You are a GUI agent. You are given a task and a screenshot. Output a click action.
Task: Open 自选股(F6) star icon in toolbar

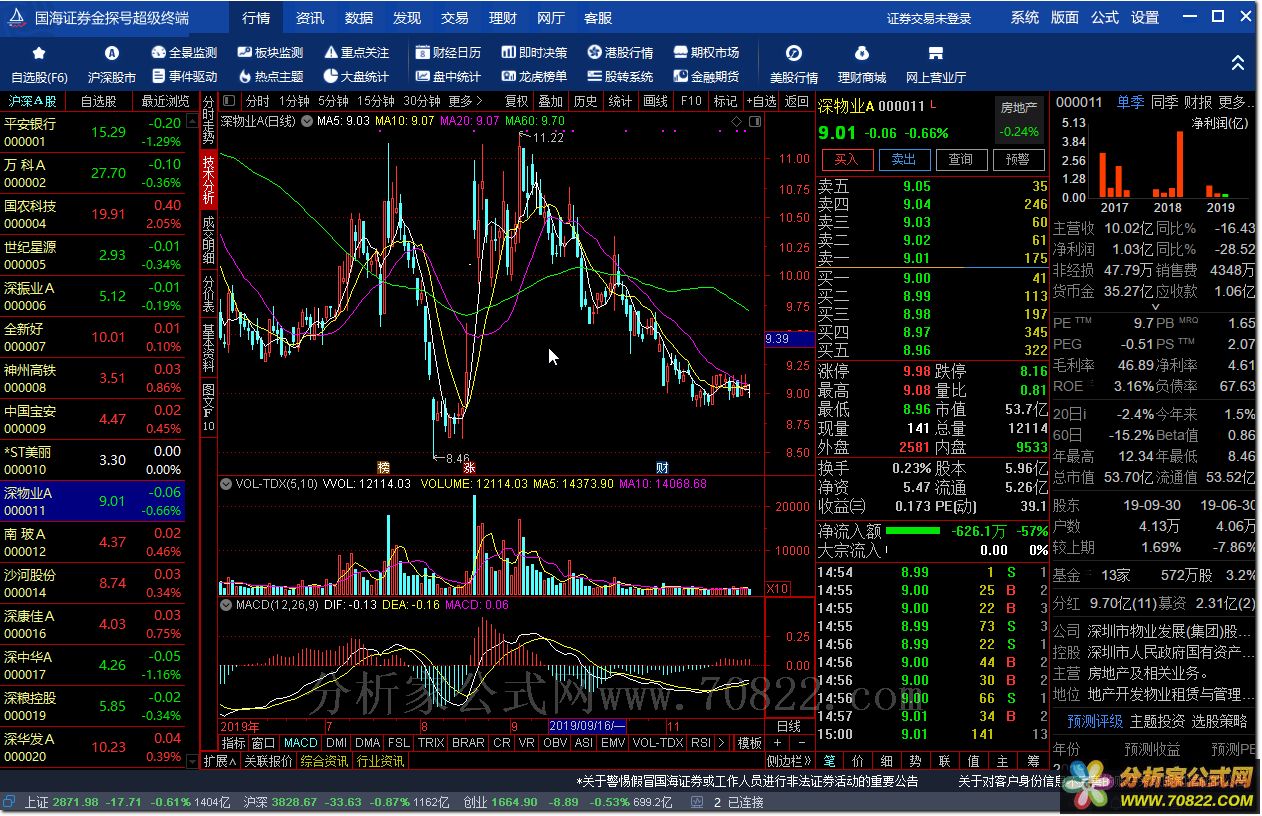[39, 54]
